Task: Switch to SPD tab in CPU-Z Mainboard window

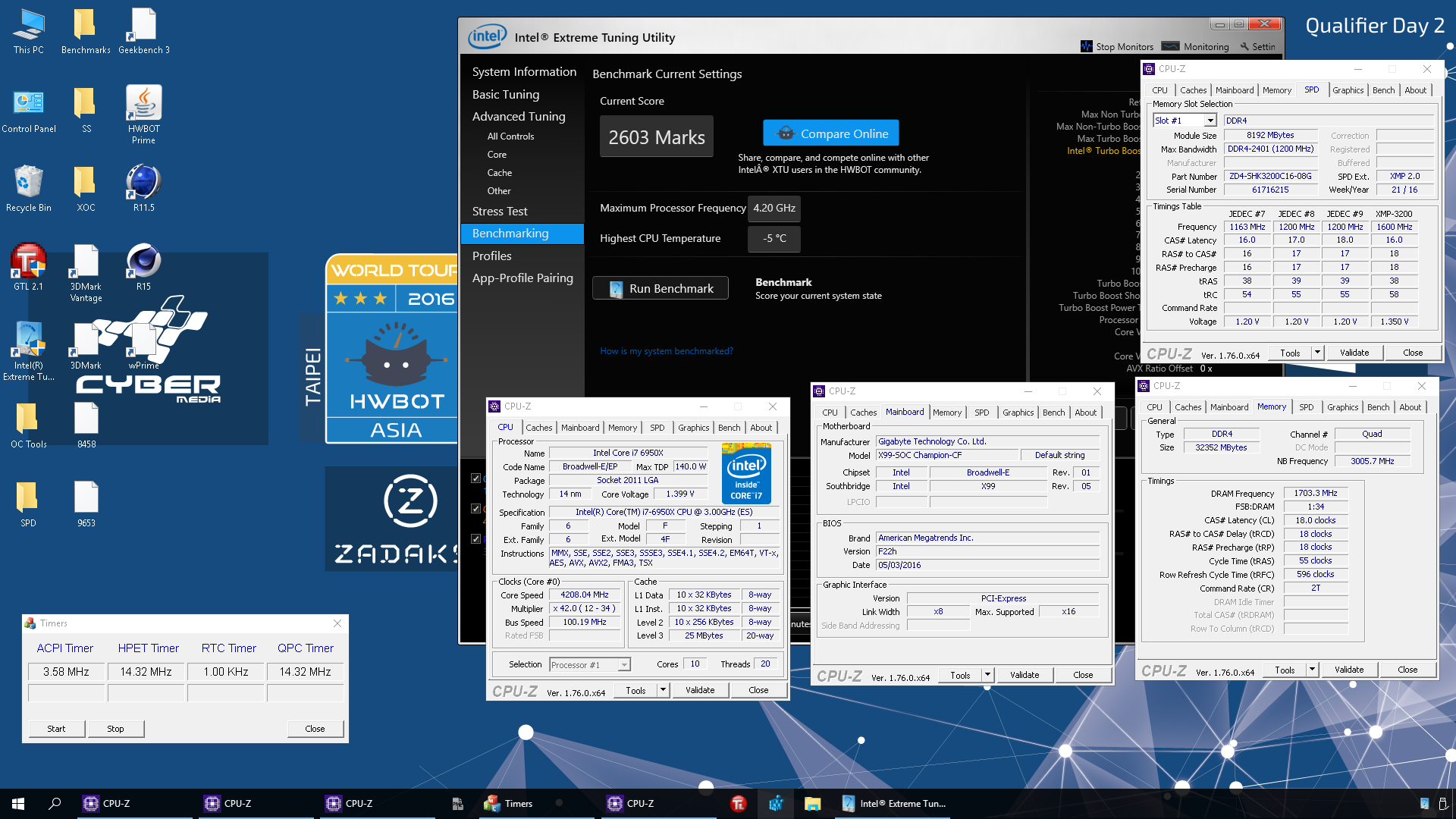Action: click(x=981, y=413)
